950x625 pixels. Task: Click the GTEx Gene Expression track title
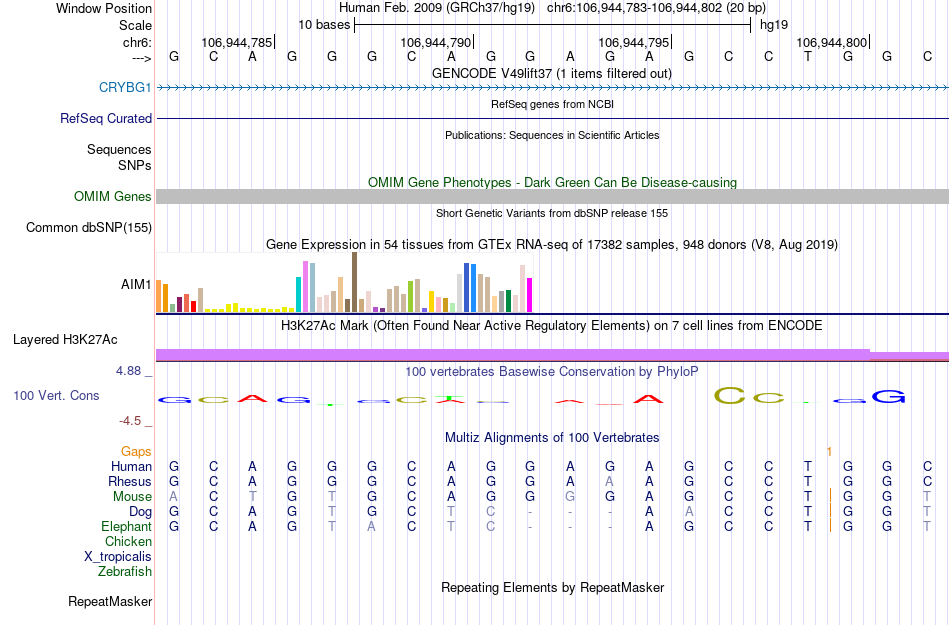click(x=552, y=245)
